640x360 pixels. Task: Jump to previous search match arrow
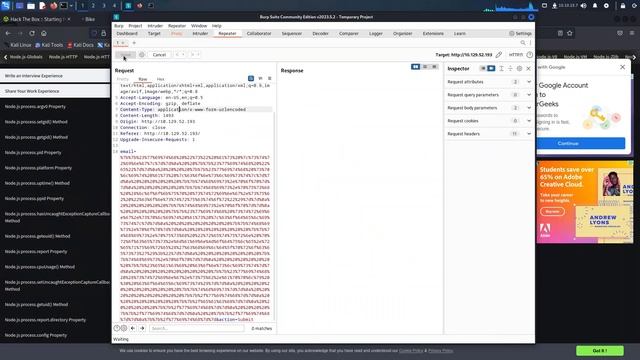click(133, 328)
